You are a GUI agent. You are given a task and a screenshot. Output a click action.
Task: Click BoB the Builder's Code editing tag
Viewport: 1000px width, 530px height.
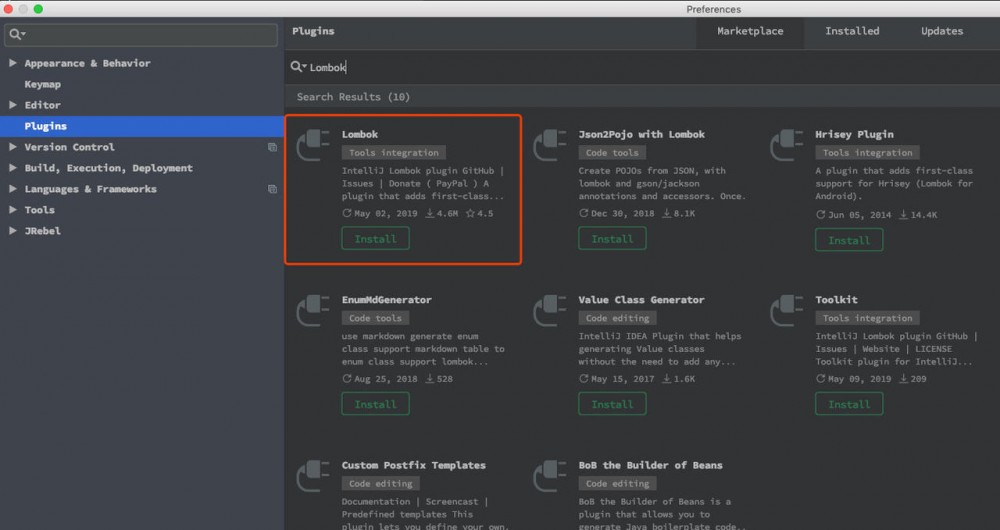click(617, 484)
